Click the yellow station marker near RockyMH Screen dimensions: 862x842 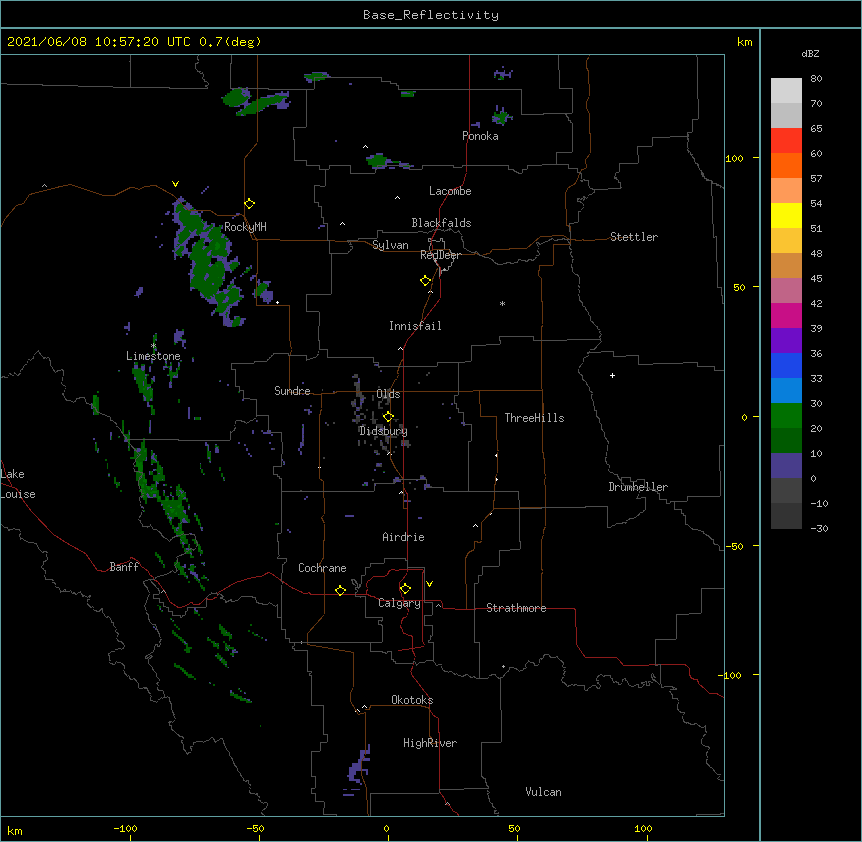click(250, 204)
